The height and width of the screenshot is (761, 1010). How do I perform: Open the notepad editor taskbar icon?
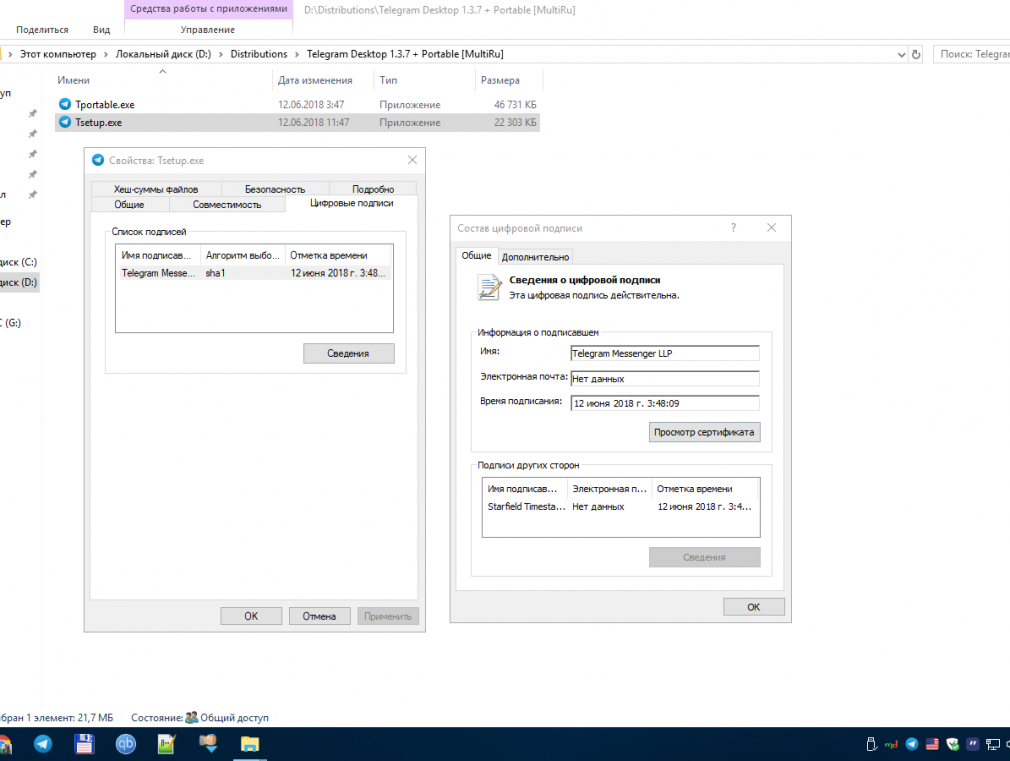pyautogui.click(x=167, y=744)
